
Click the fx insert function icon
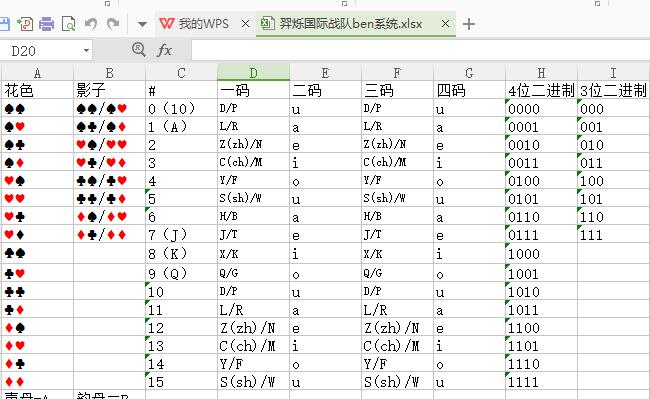[164, 51]
